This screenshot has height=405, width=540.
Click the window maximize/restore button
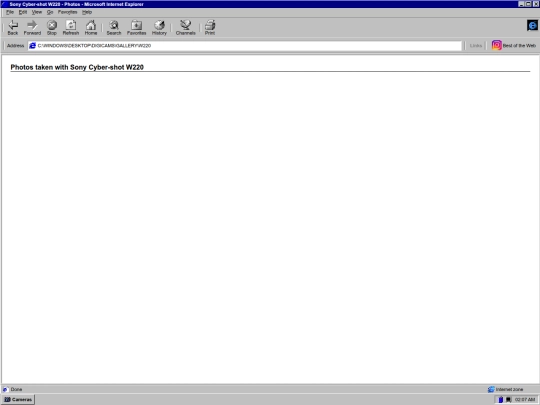(x=528, y=4)
